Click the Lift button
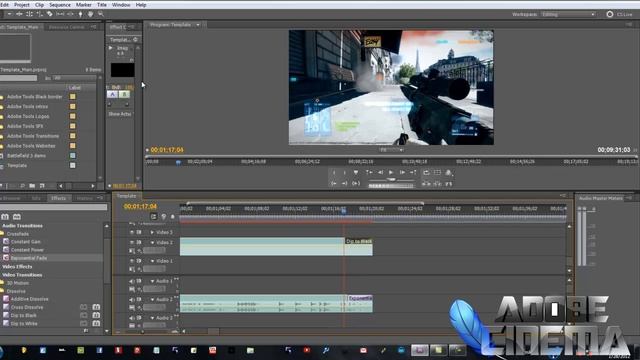 [426, 184]
